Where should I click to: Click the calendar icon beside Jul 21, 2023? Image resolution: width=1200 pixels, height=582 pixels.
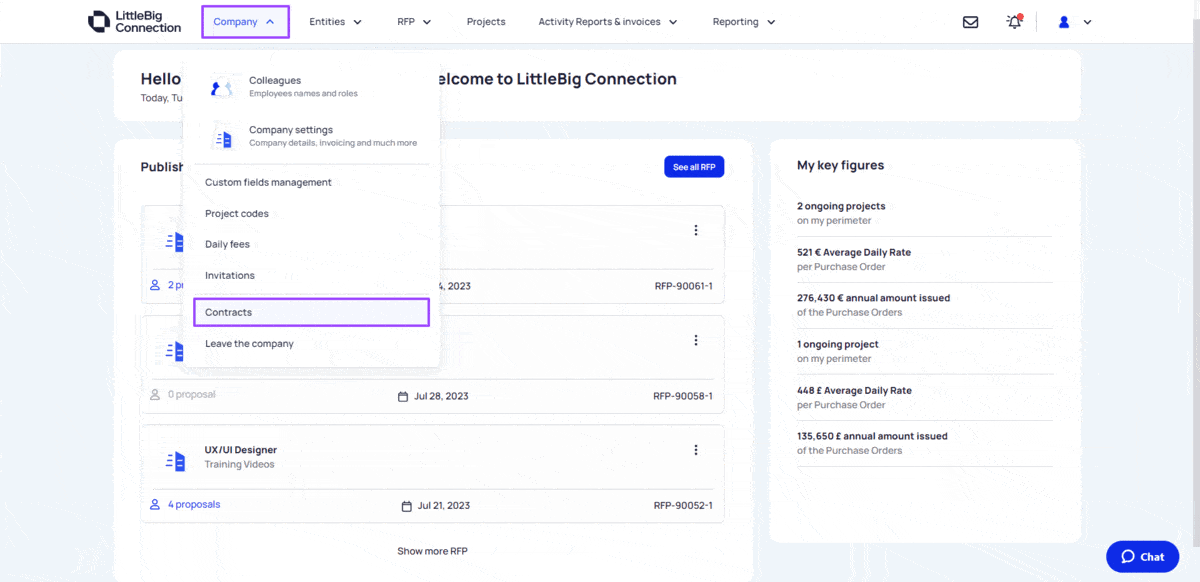[x=406, y=506]
